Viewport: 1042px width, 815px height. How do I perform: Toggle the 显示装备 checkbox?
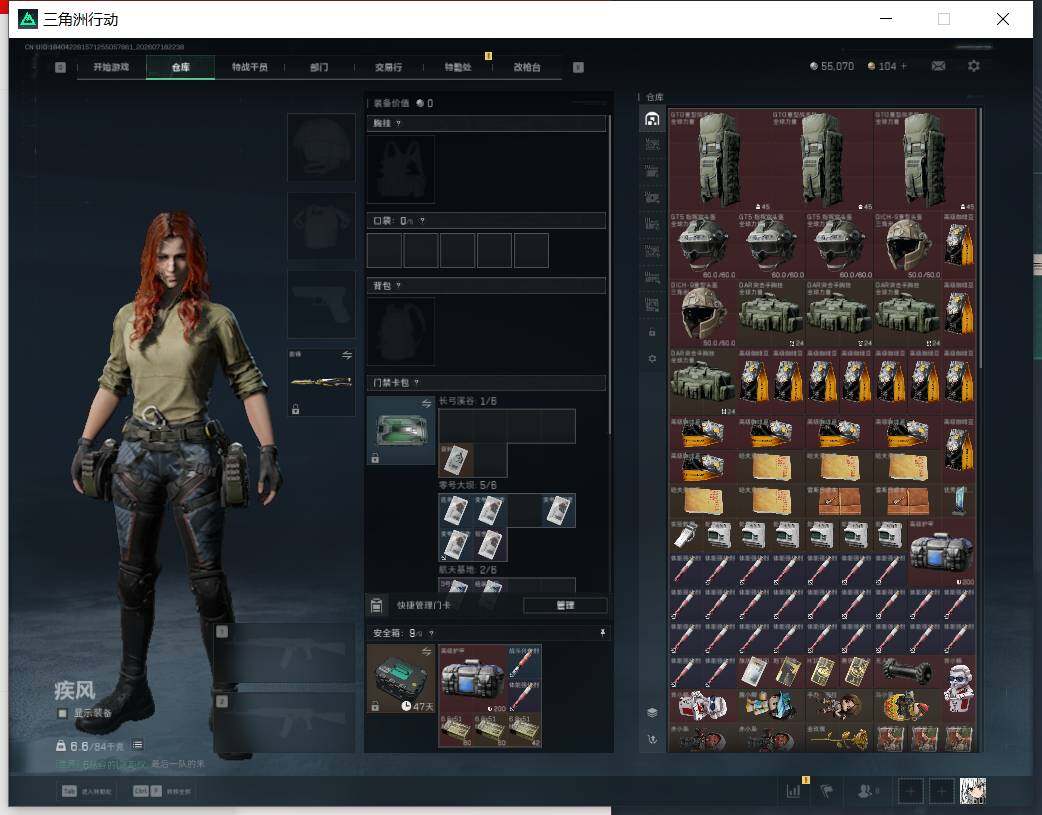click(x=62, y=713)
